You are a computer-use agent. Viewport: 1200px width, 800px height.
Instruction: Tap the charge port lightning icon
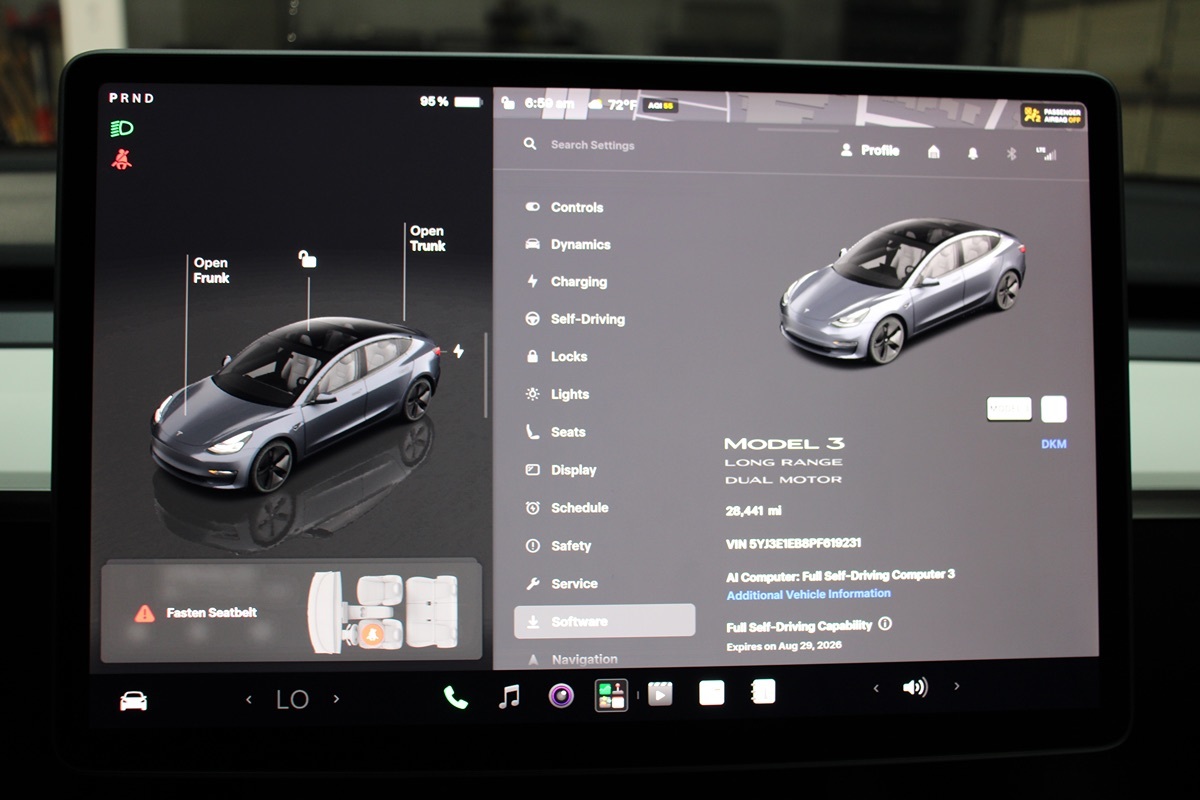click(458, 351)
